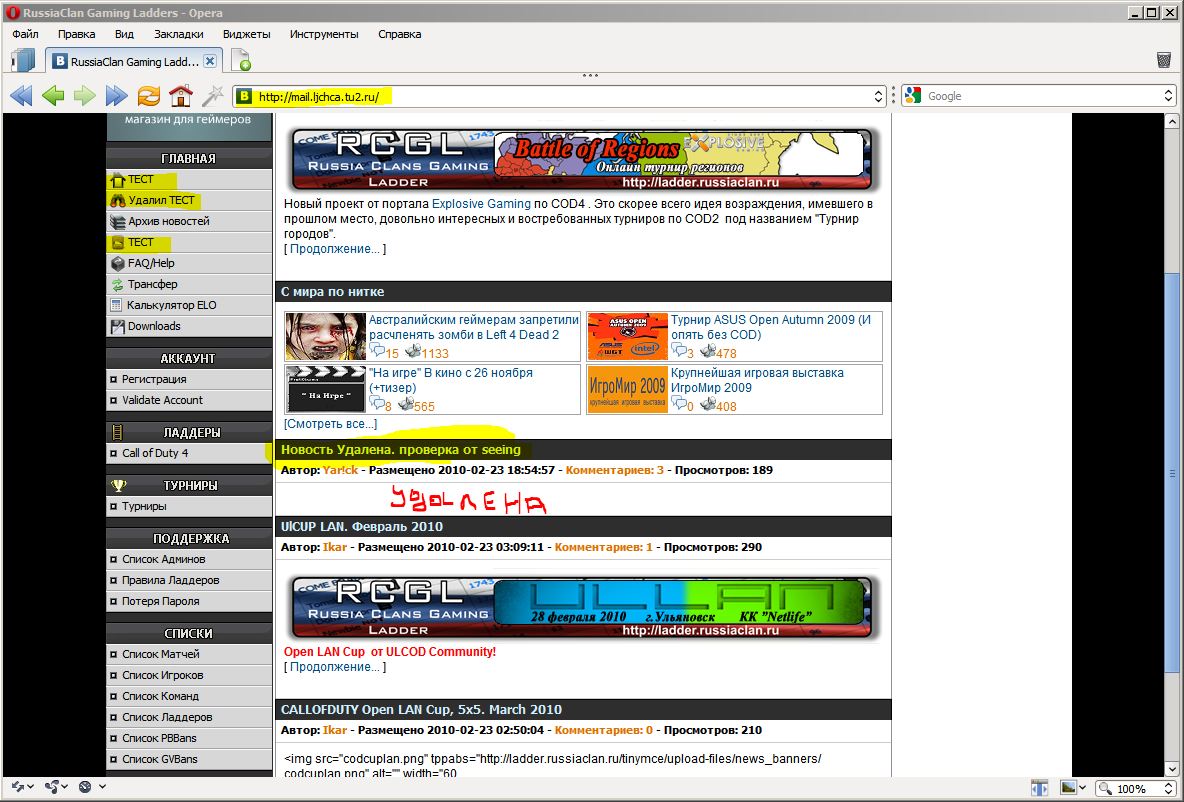Click the Fast Forward navigation button
This screenshot has height=802, width=1184.
click(116, 96)
